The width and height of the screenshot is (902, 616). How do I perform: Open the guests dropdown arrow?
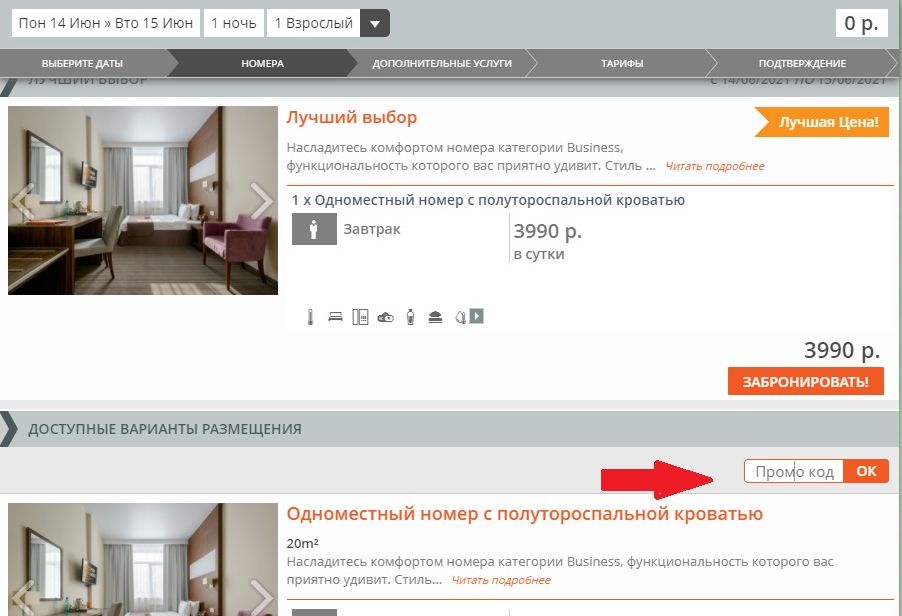375,24
